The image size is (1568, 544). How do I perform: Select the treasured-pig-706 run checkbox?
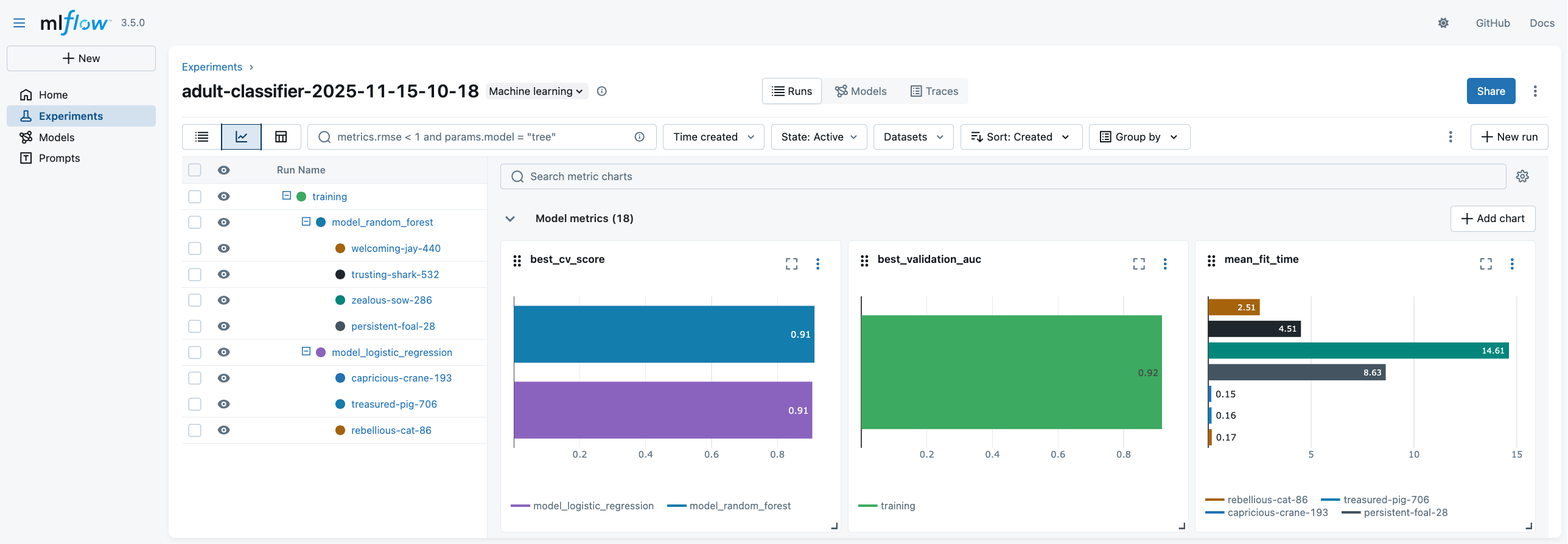(x=195, y=404)
